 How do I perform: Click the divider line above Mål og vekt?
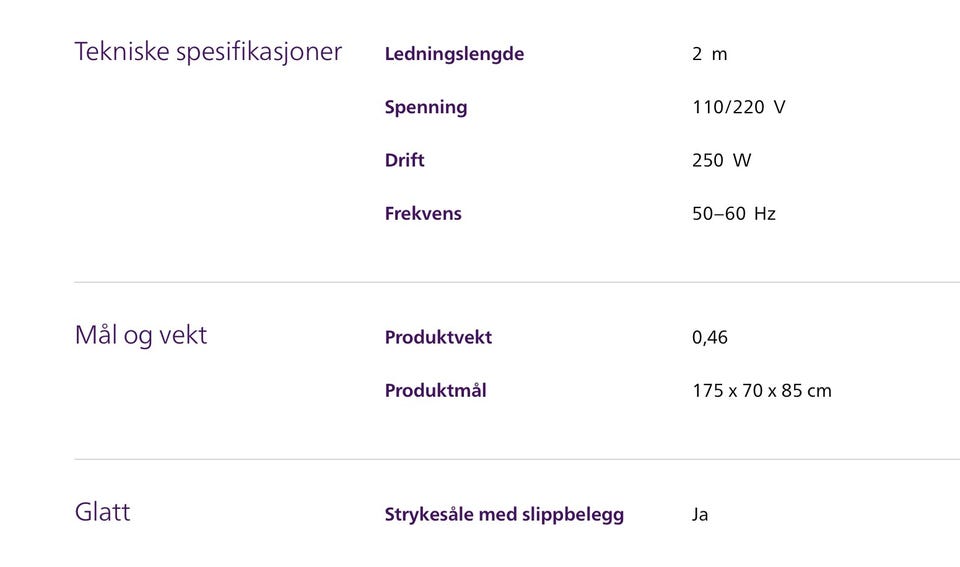pyautogui.click(x=516, y=282)
